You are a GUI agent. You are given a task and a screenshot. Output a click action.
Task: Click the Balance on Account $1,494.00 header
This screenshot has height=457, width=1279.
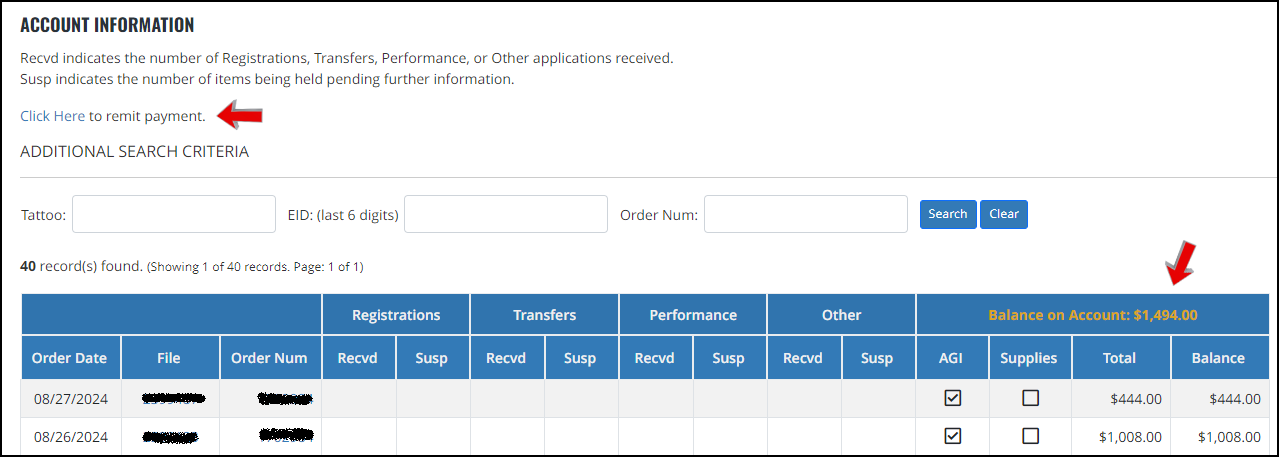[1092, 315]
